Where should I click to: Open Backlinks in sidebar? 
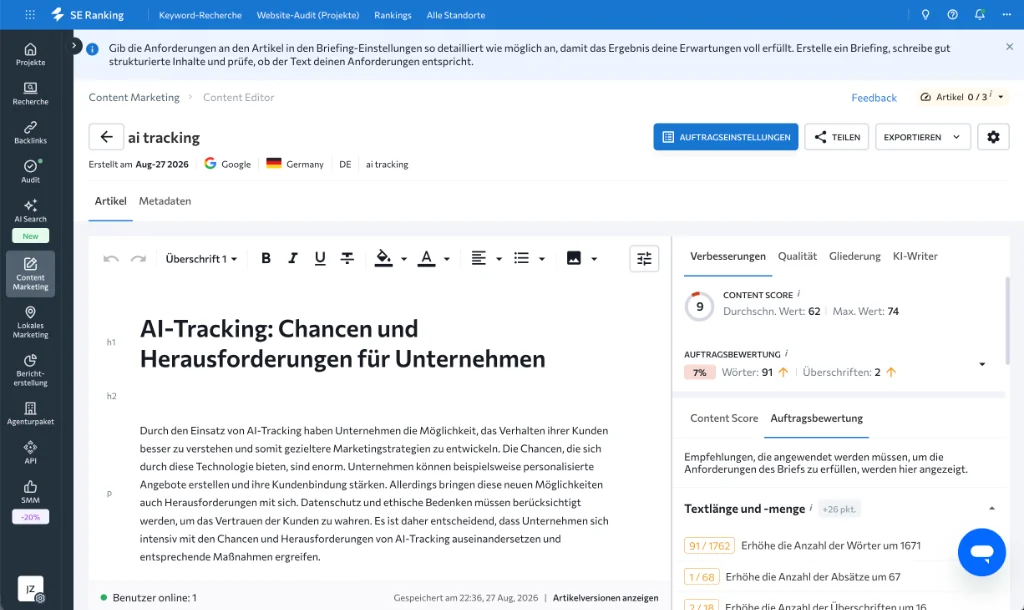tap(31, 133)
